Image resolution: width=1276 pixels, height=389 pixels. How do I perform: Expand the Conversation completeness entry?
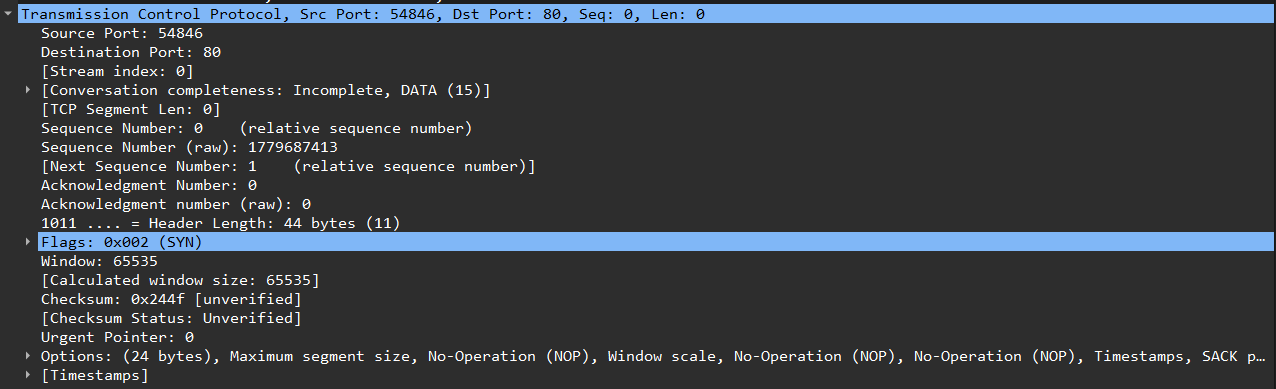click(x=28, y=90)
